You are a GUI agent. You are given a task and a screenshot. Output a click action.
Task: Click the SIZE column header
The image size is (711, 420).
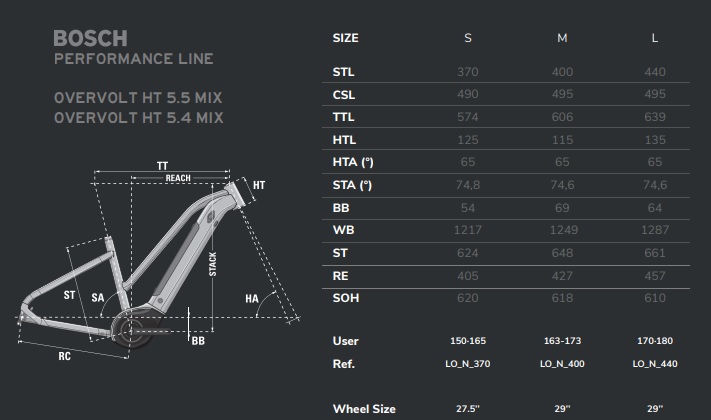tap(345, 38)
